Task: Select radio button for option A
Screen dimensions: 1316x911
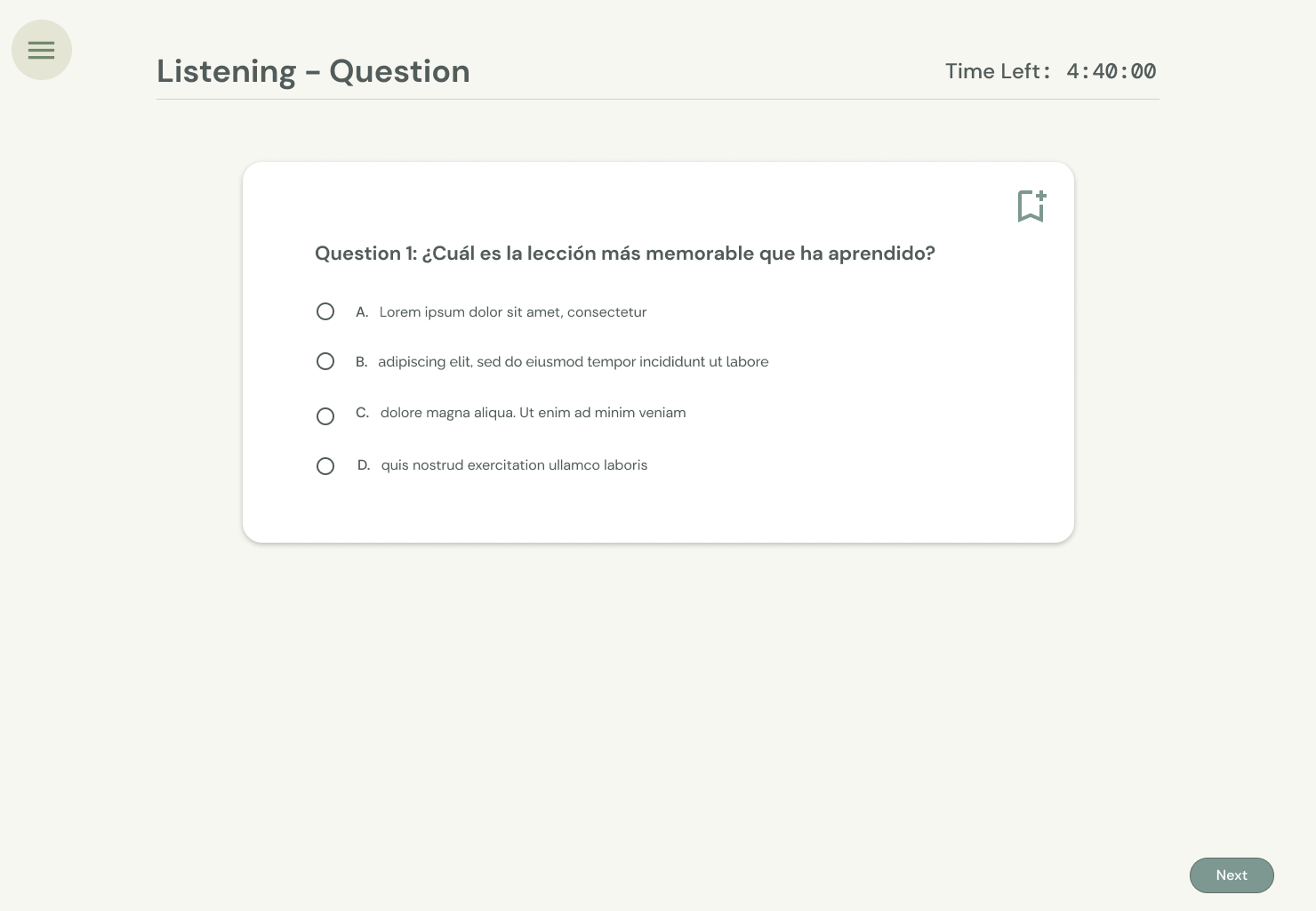Action: [325, 311]
